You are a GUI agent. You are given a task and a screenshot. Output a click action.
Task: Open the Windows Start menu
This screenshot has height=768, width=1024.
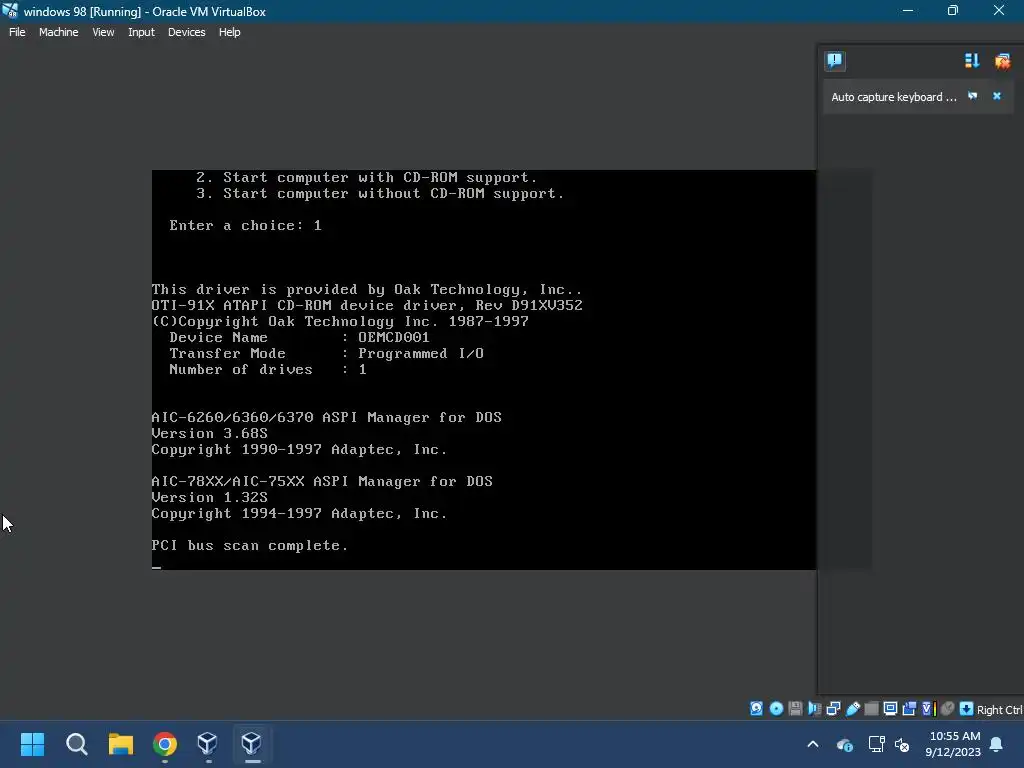(x=33, y=743)
